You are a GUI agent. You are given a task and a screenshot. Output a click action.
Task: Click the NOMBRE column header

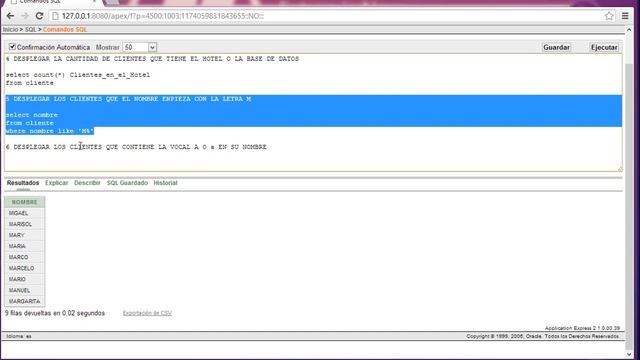click(x=24, y=202)
